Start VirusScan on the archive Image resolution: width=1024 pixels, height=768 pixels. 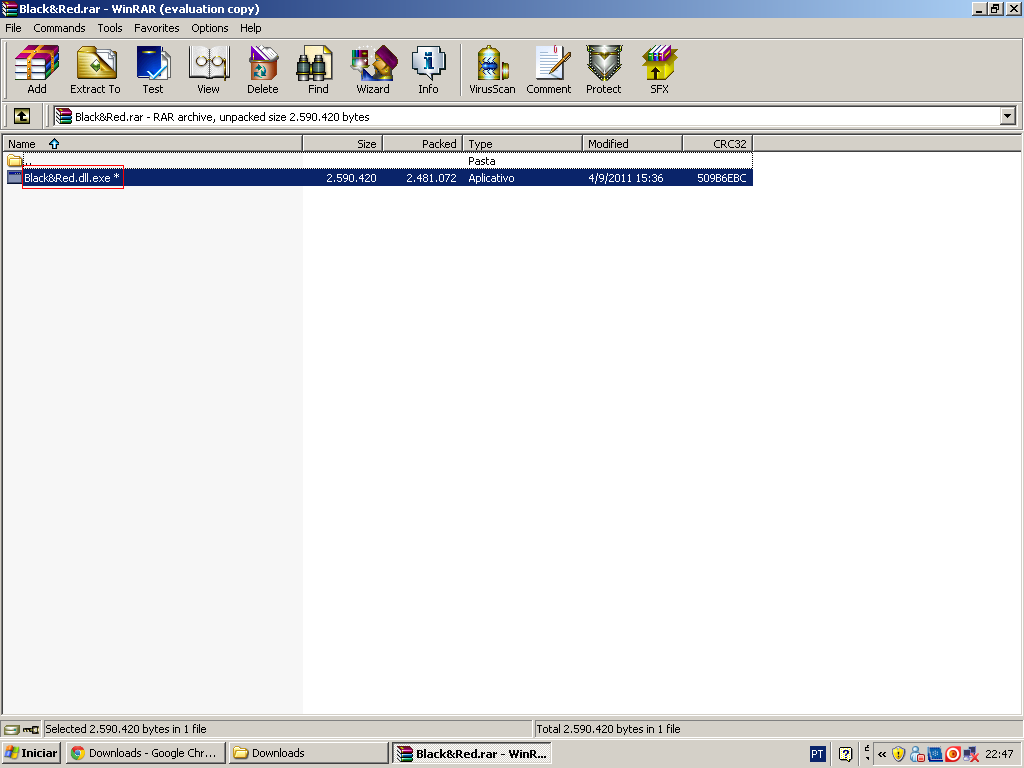(x=492, y=69)
